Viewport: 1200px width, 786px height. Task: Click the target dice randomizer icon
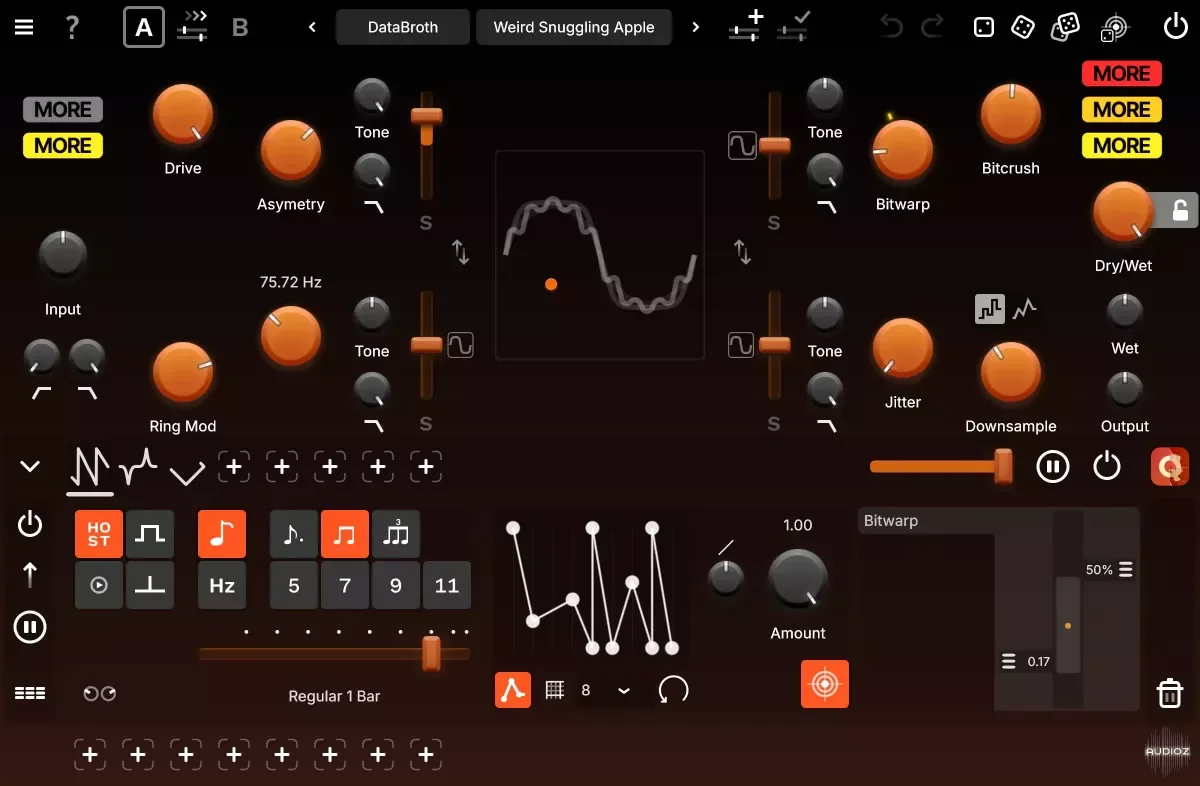(1113, 27)
